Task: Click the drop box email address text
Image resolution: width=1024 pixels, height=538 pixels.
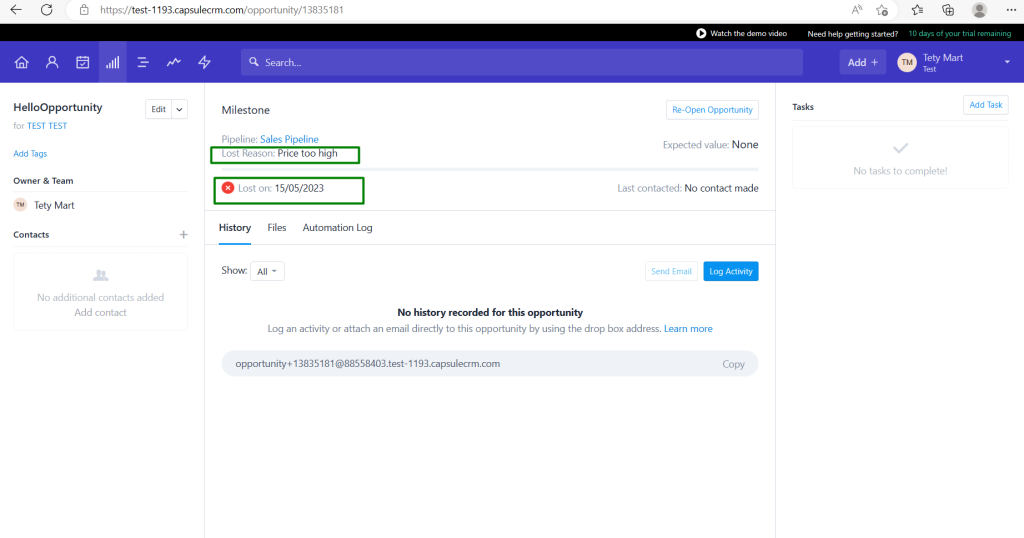Action: [x=368, y=364]
